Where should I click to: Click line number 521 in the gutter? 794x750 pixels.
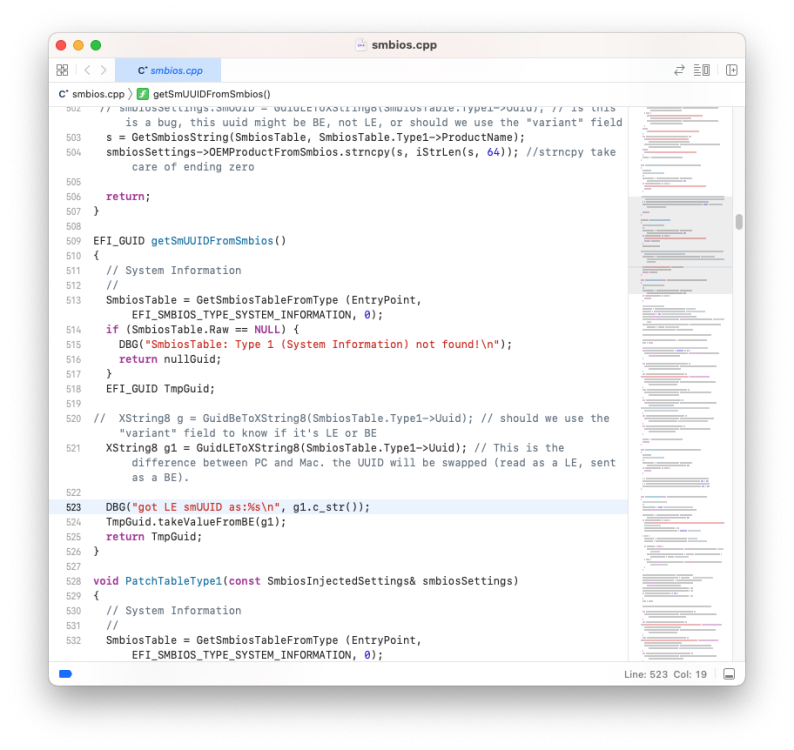[73, 448]
